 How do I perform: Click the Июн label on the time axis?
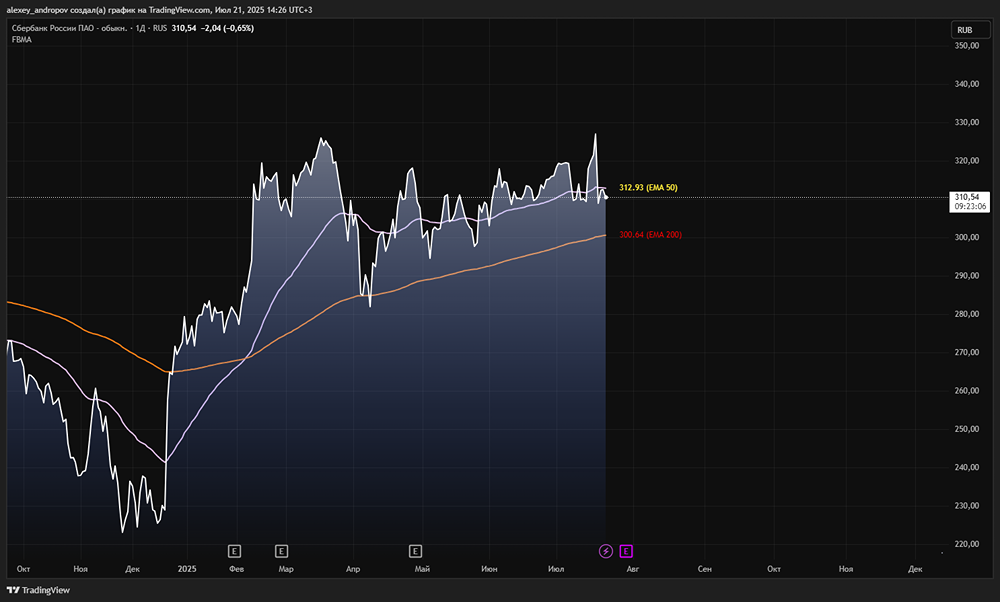coord(489,569)
